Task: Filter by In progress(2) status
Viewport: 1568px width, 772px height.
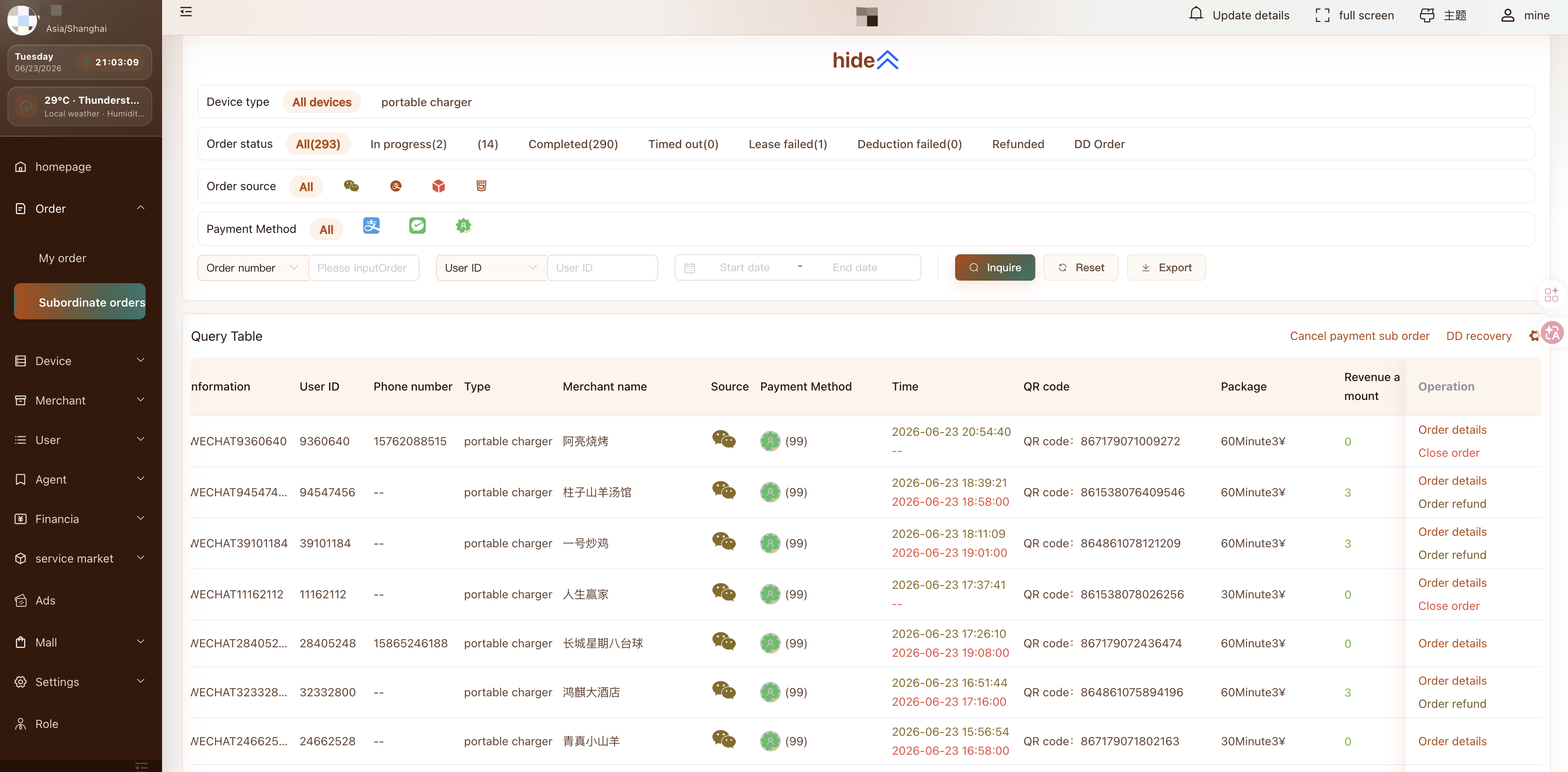Action: click(408, 144)
